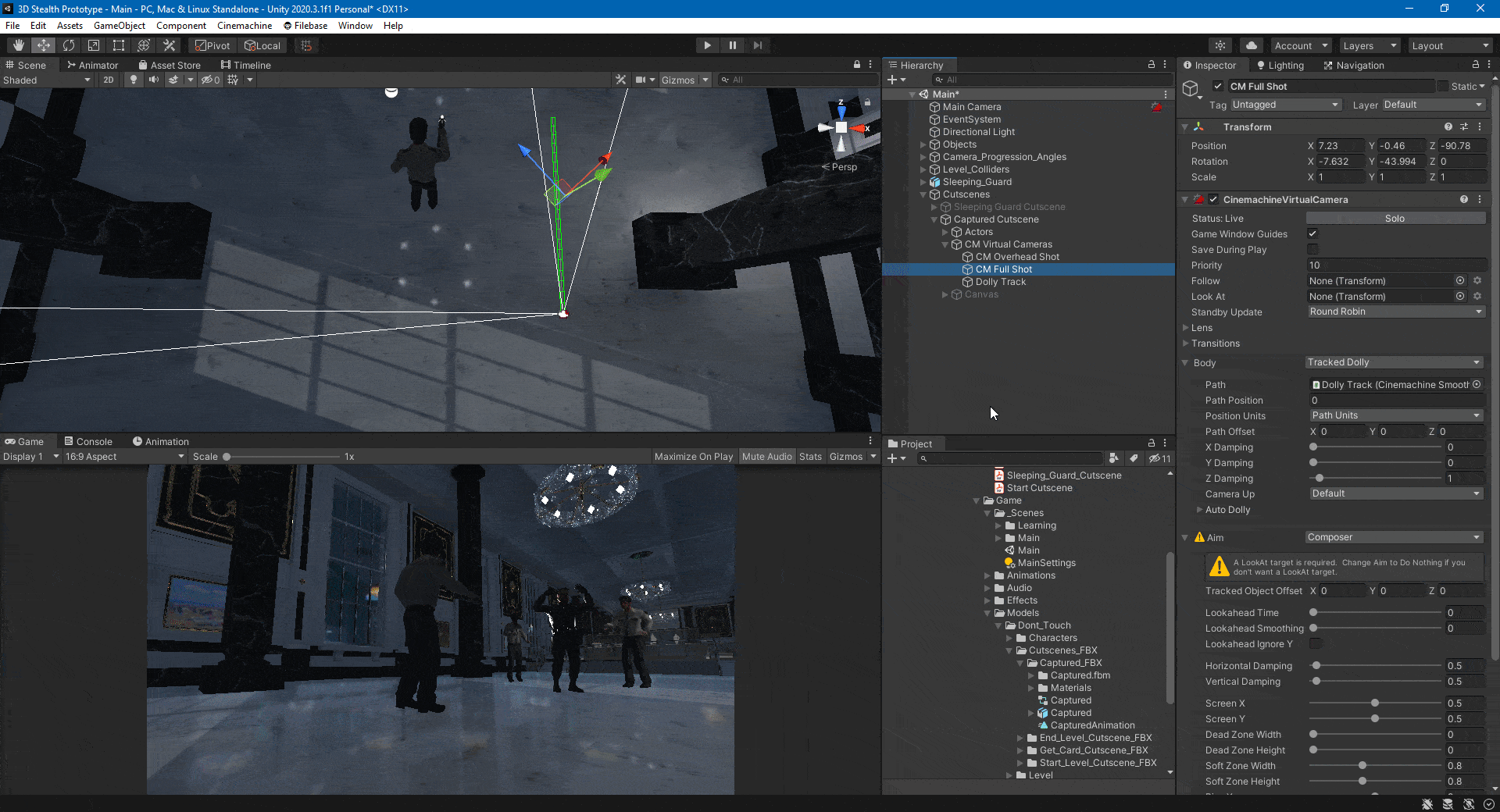The image size is (1500, 812).
Task: Open the Custom Editor Tools icon
Action: click(x=169, y=45)
